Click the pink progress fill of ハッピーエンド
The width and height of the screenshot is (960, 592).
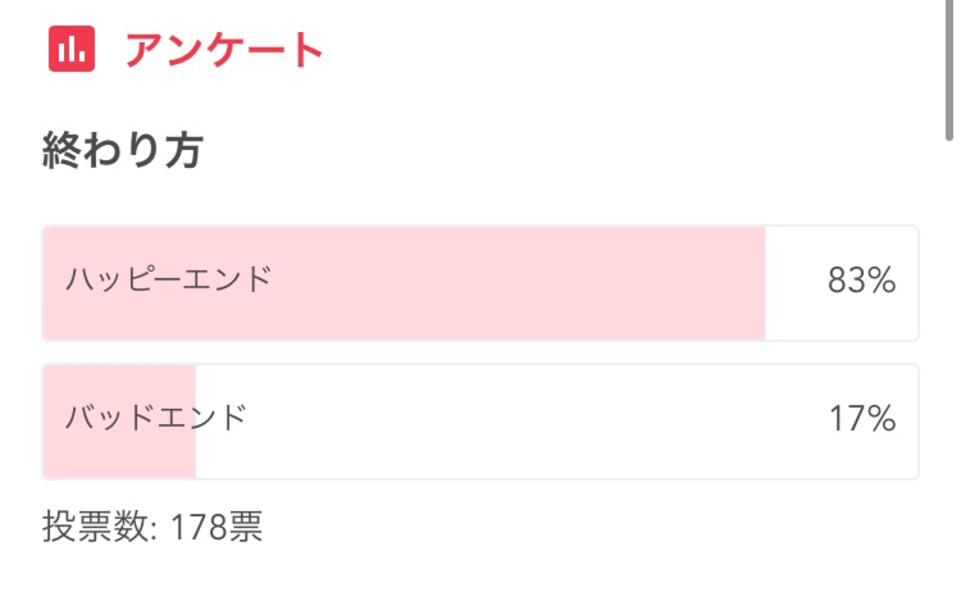pos(404,283)
